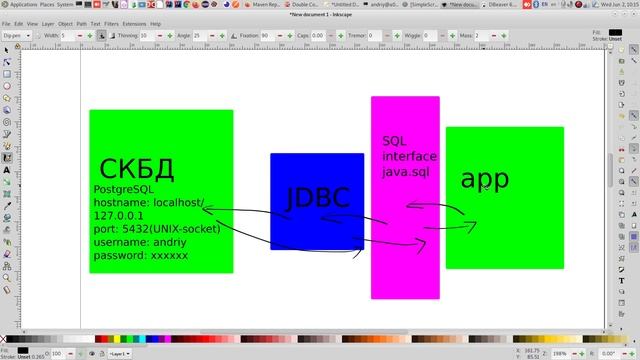
Task: Select the Ellipse tool
Action: (x=7, y=86)
